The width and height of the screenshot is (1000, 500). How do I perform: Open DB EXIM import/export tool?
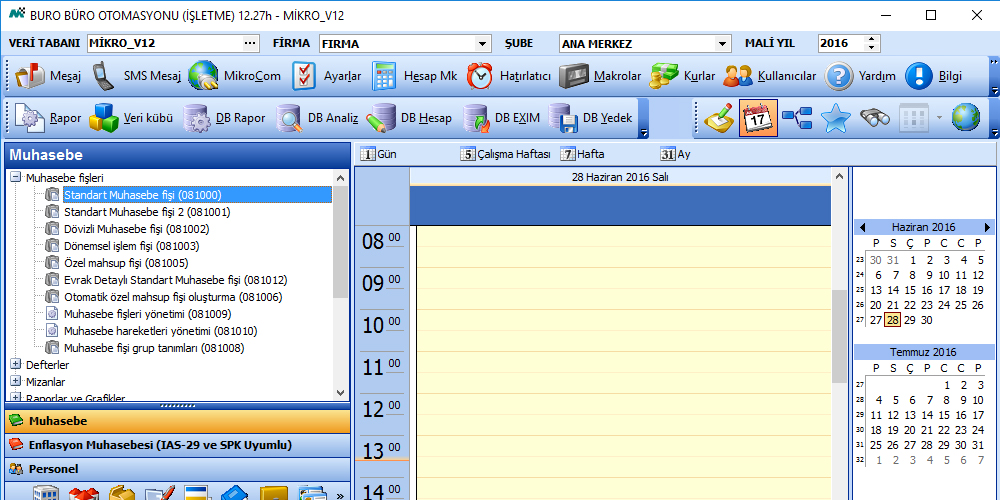501,118
